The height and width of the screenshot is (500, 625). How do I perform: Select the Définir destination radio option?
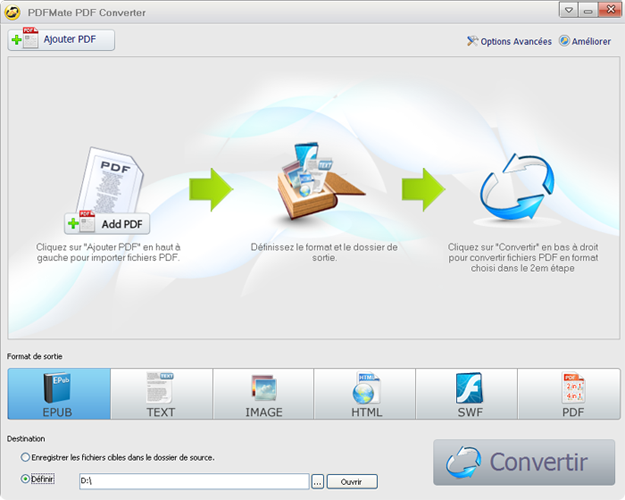25,480
